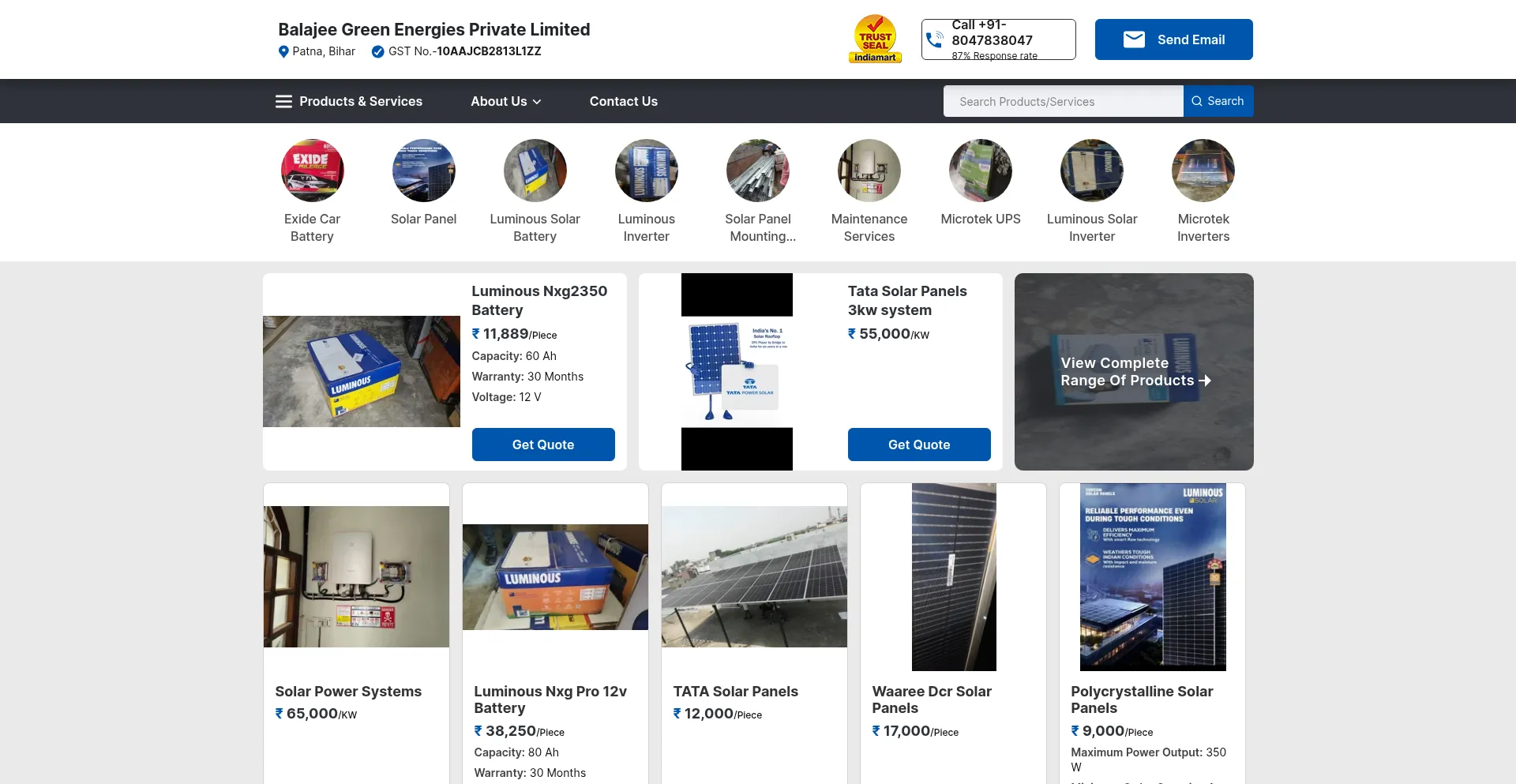Image resolution: width=1516 pixels, height=784 pixels.
Task: Expand the About Us dropdown
Action: point(505,101)
